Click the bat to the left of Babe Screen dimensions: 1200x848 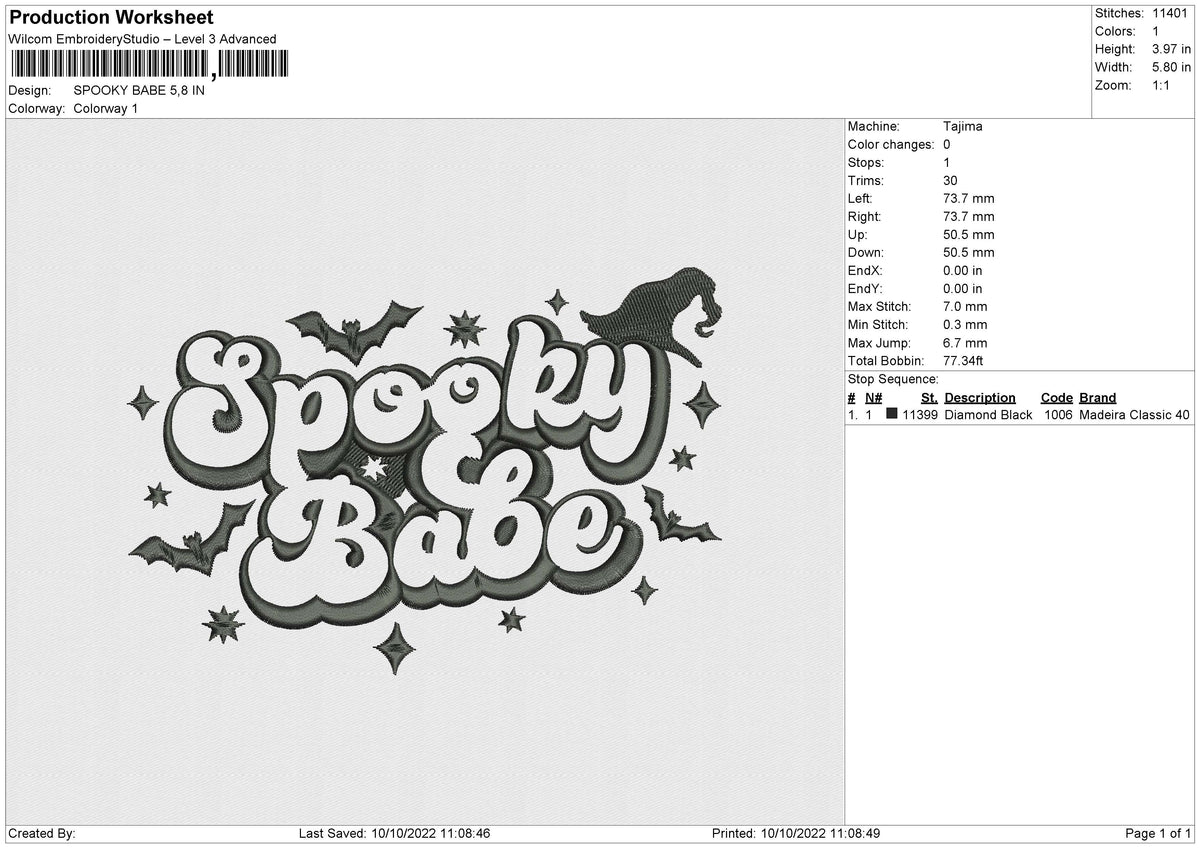(192, 538)
